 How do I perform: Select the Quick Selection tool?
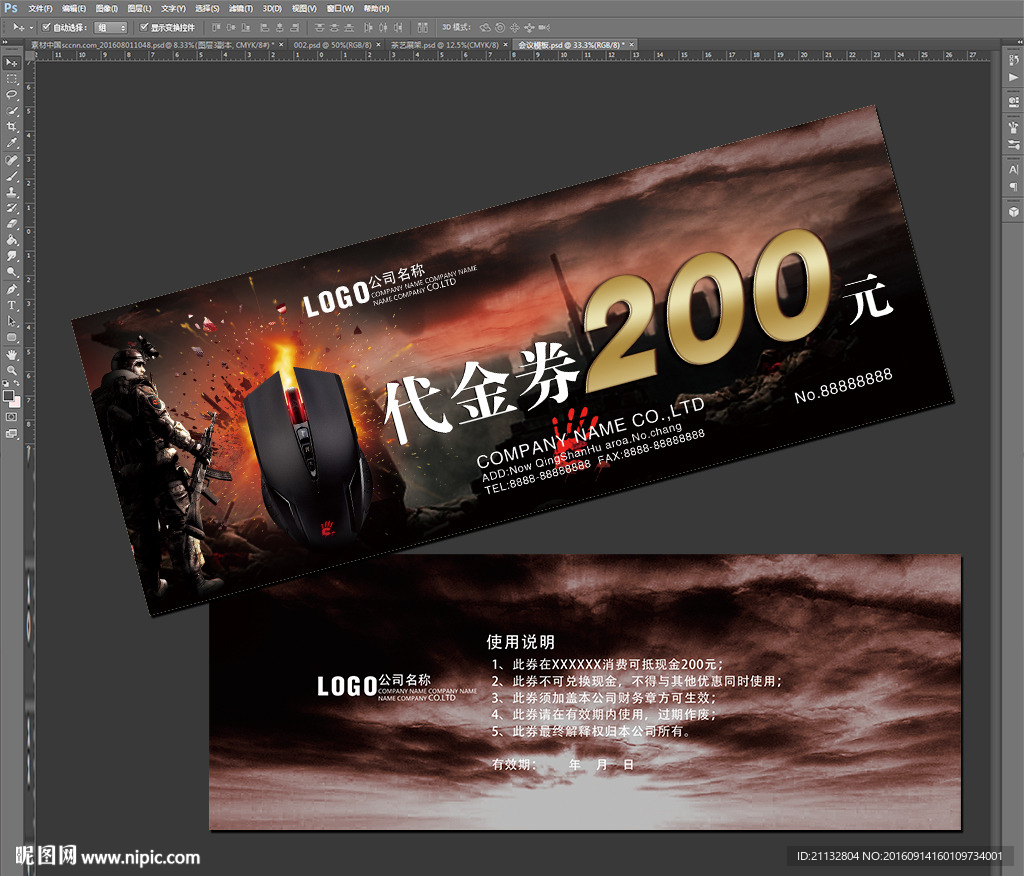(12, 111)
